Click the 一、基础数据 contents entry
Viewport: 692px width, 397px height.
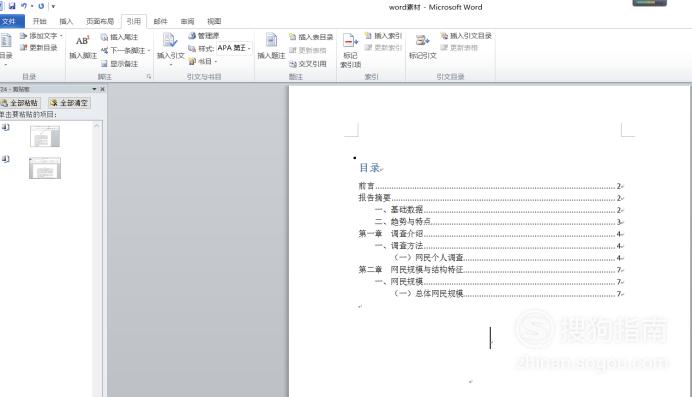499,210
